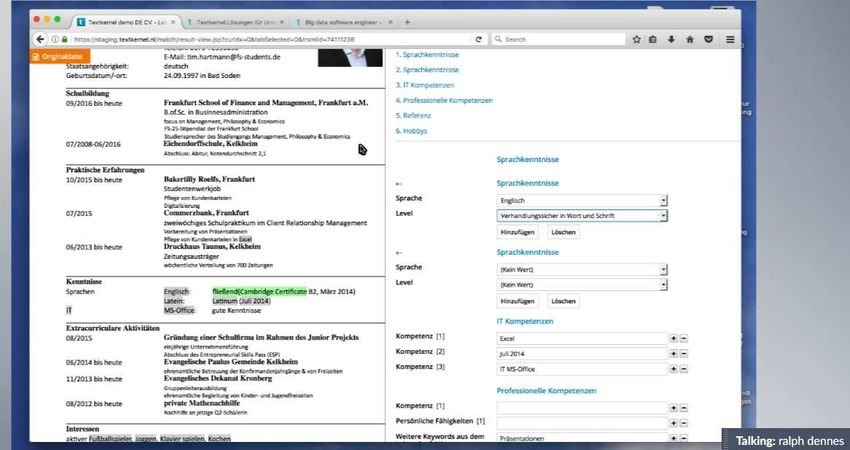Image resolution: width=850 pixels, height=450 pixels.
Task: Remove the Excel competence with the minus icon
Action: 684,338
